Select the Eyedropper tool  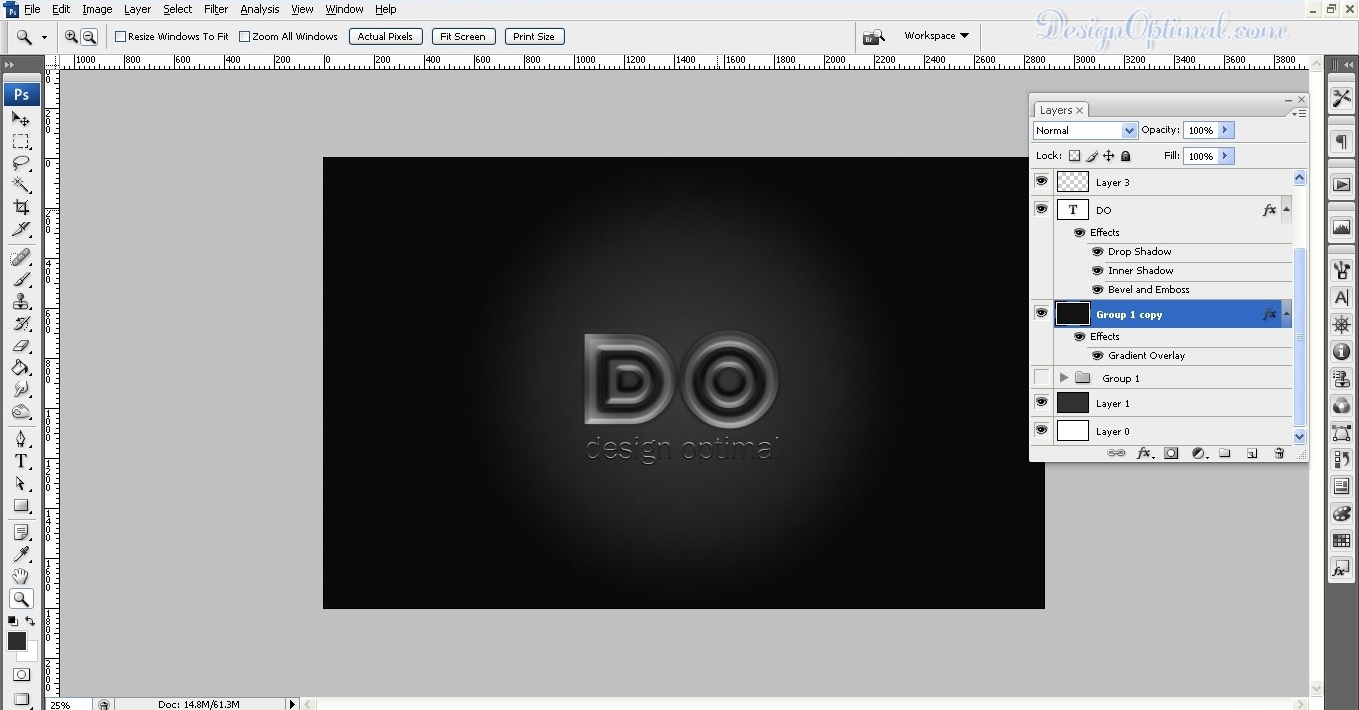tap(21, 554)
